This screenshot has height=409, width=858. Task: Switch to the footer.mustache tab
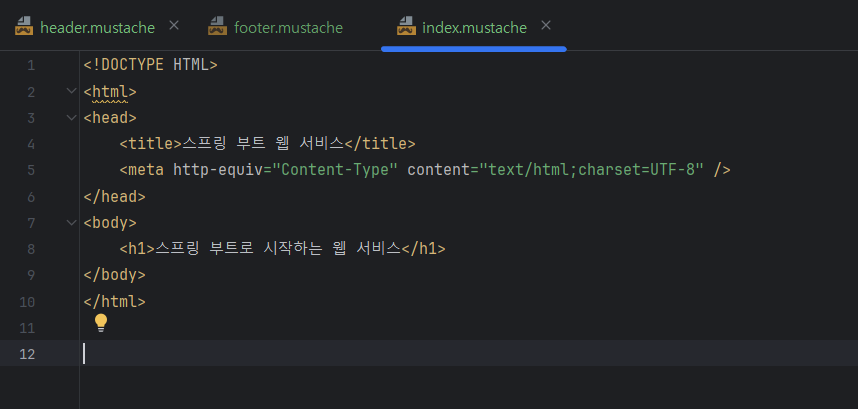(x=288, y=27)
